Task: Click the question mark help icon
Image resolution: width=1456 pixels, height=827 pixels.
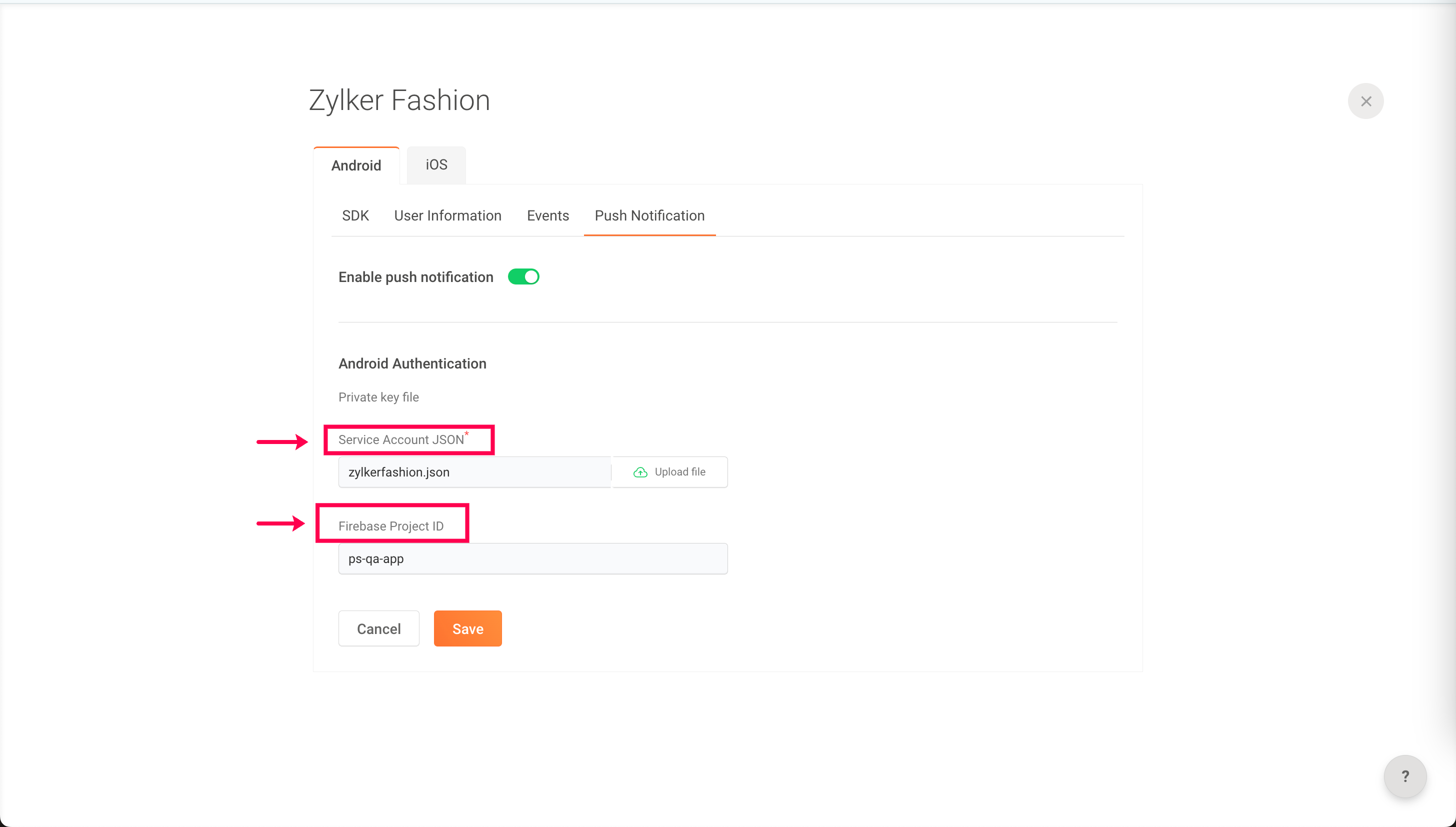Action: (x=1405, y=776)
